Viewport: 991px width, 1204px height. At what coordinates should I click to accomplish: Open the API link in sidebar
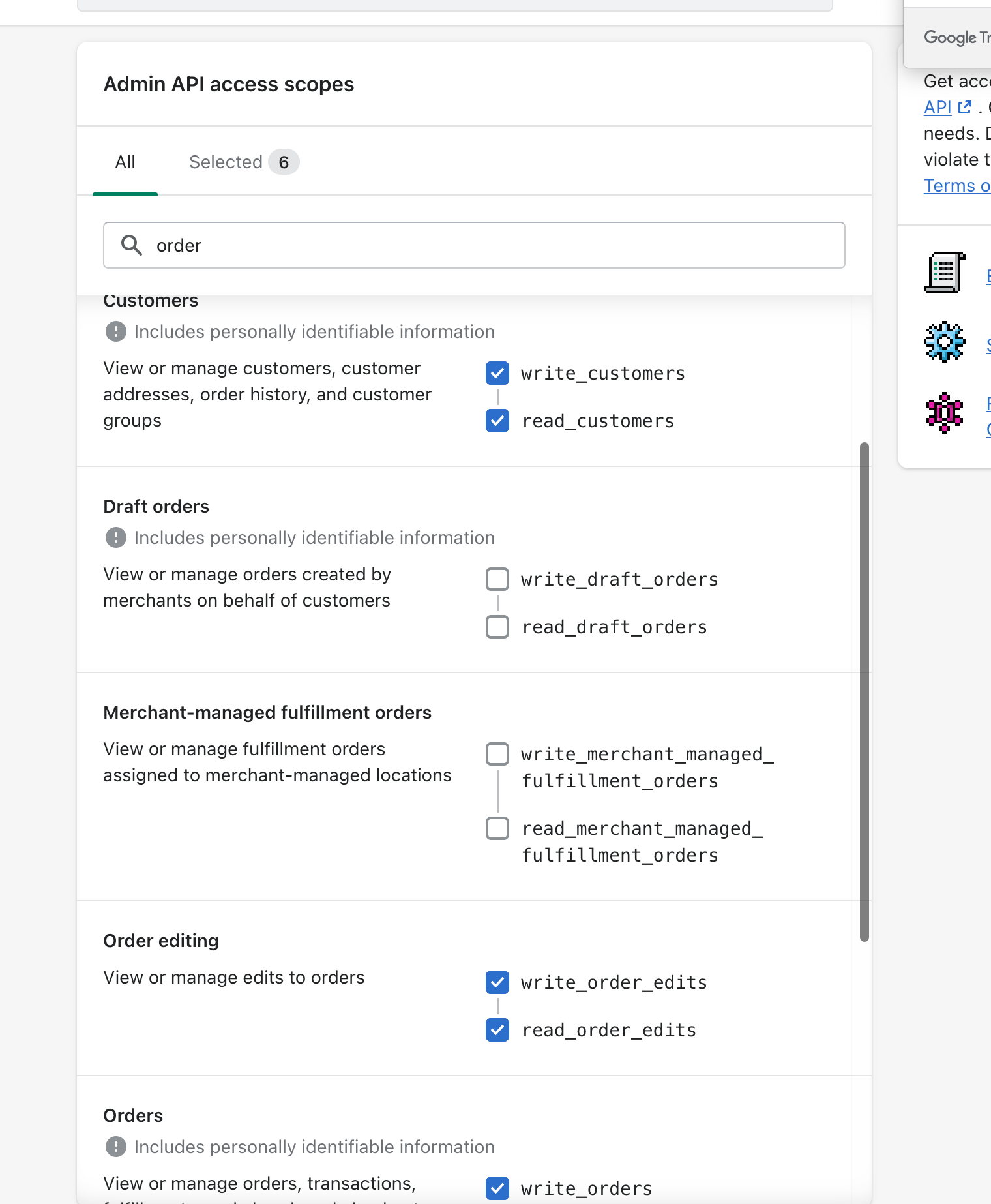pos(938,107)
